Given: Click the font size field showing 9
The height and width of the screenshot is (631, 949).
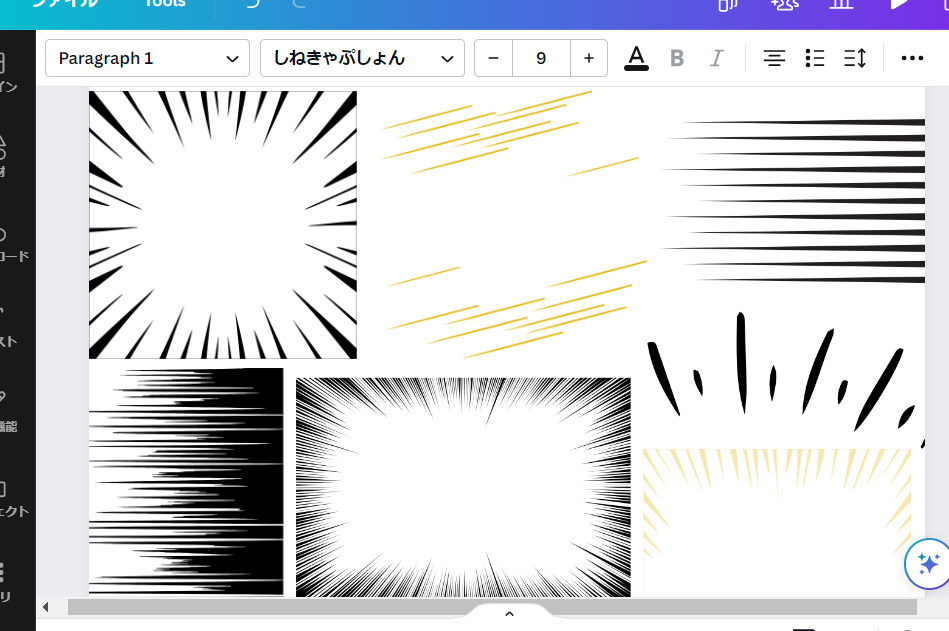Looking at the screenshot, I should (541, 58).
